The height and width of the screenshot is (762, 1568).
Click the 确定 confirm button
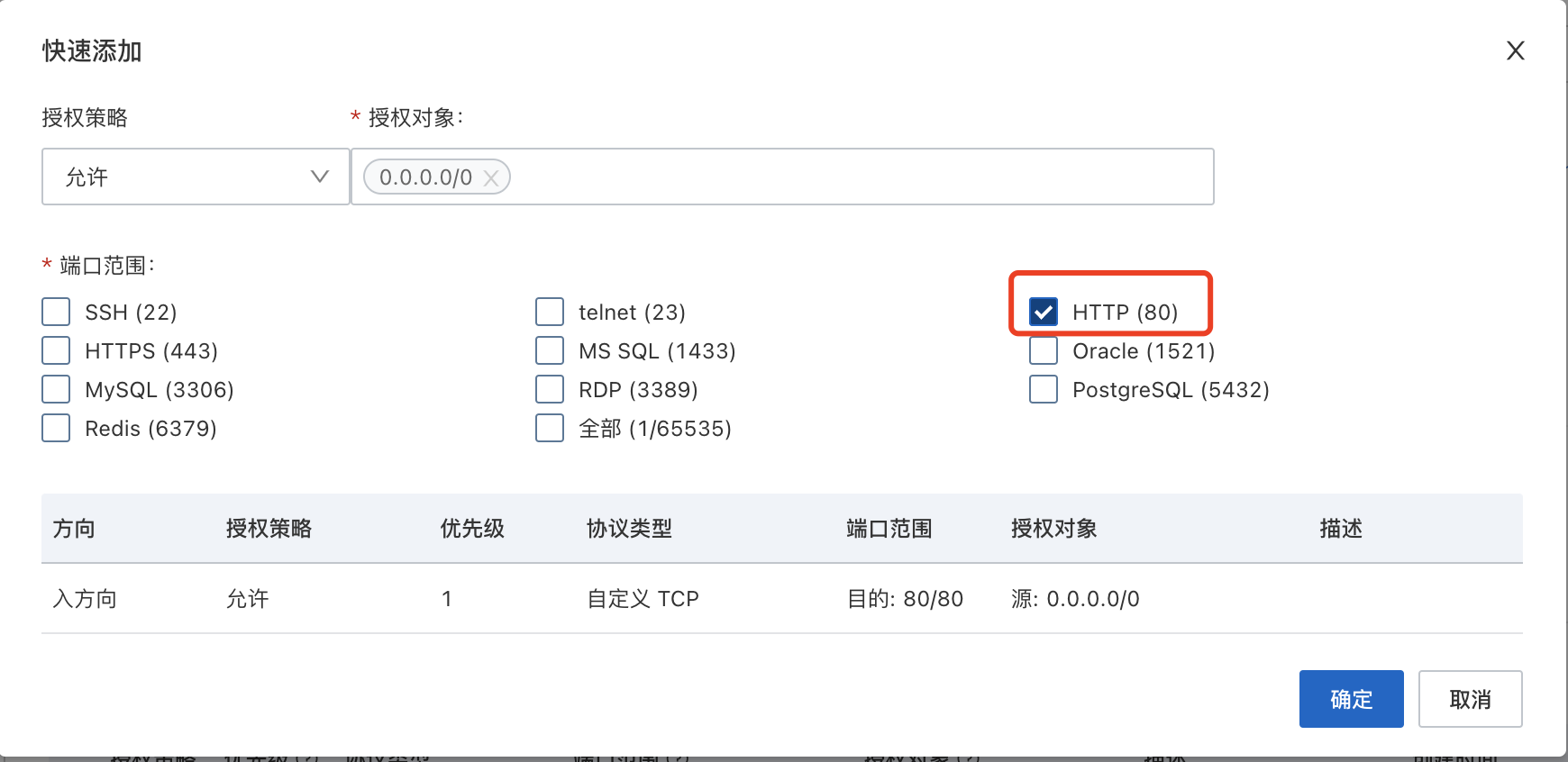(1351, 699)
